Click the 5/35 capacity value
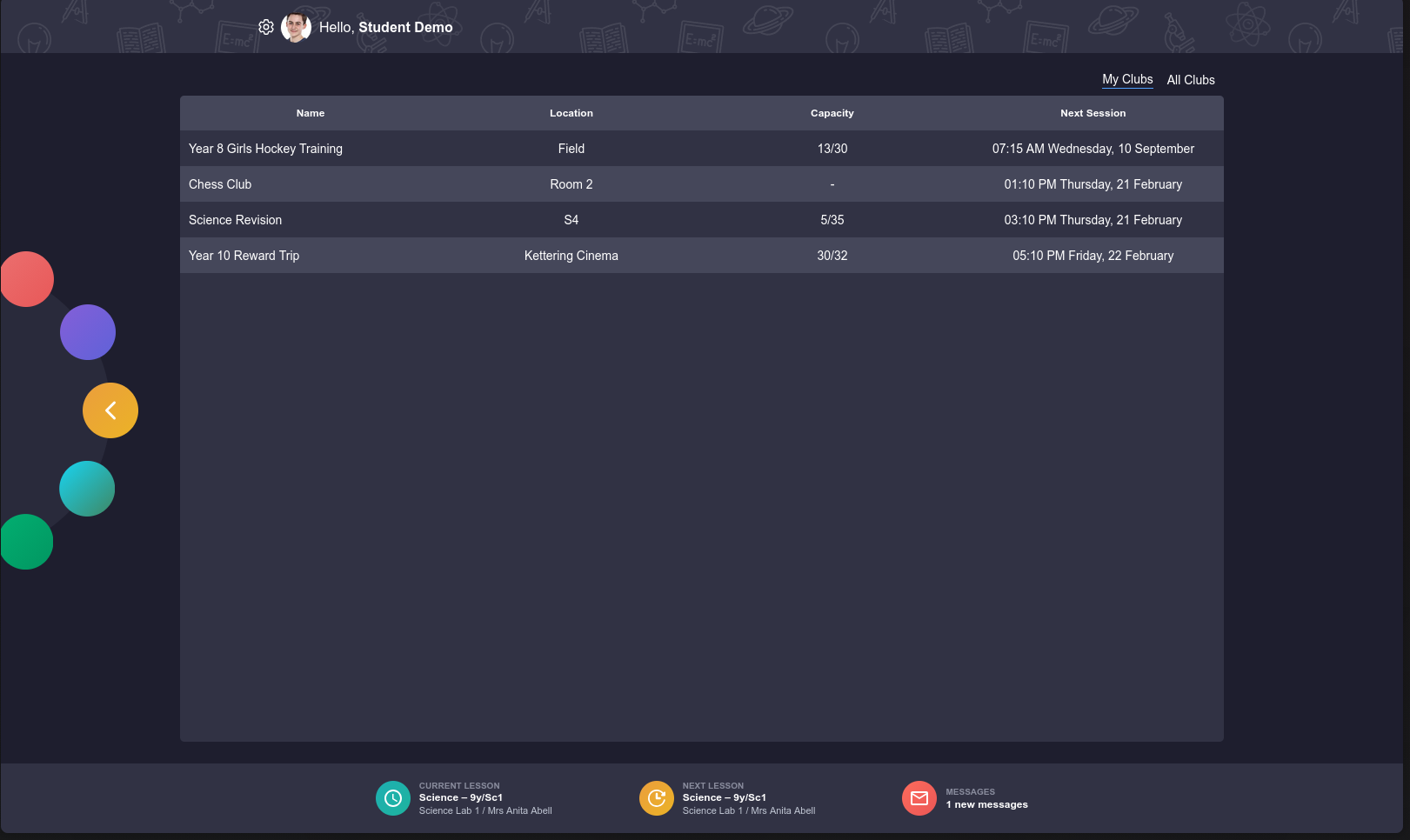The width and height of the screenshot is (1410, 840). coord(832,220)
